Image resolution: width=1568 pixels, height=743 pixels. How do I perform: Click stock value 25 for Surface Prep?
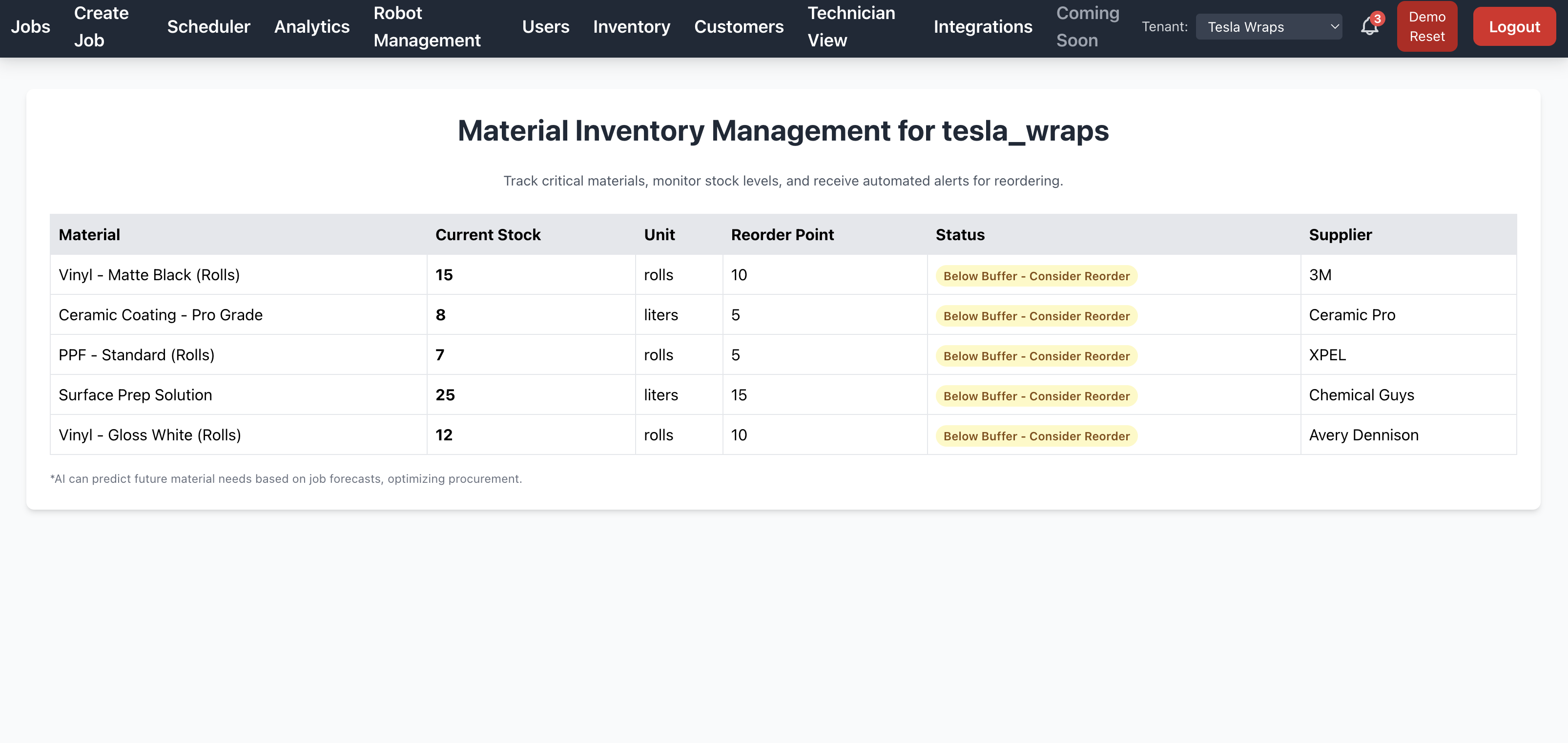point(445,395)
